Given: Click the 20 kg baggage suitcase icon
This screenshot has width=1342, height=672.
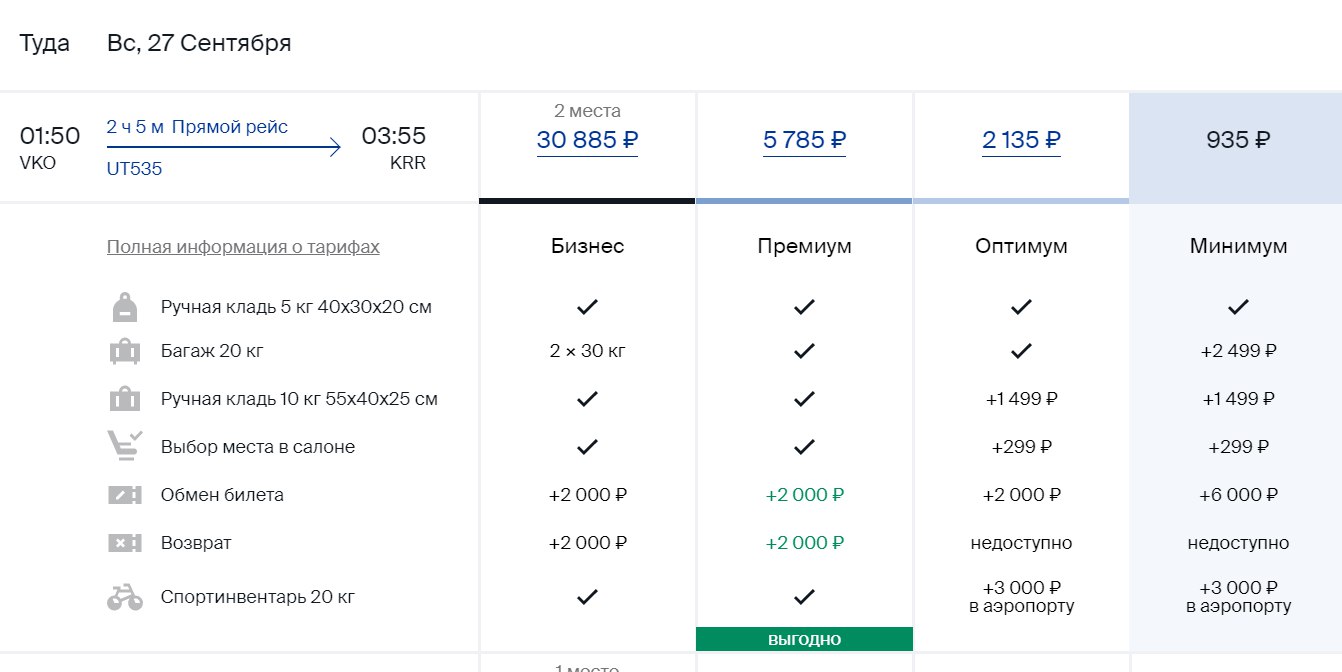Looking at the screenshot, I should tap(125, 352).
